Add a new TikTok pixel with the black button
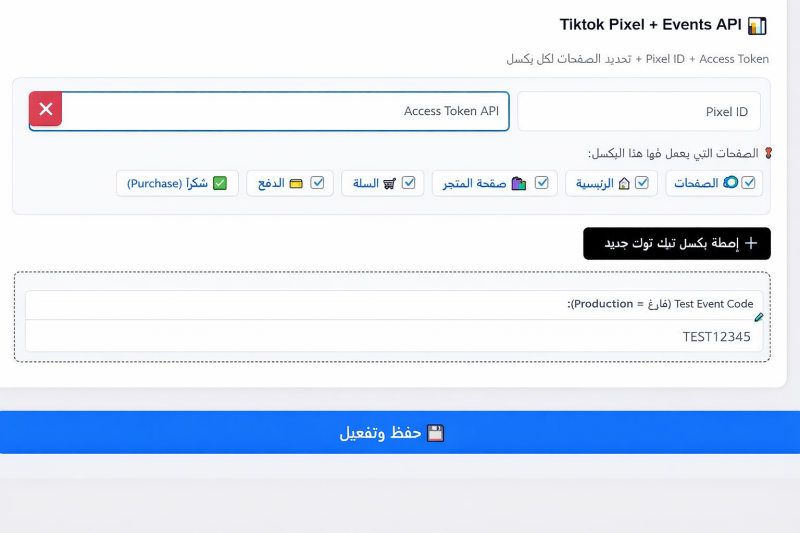800x533 pixels. coord(676,243)
